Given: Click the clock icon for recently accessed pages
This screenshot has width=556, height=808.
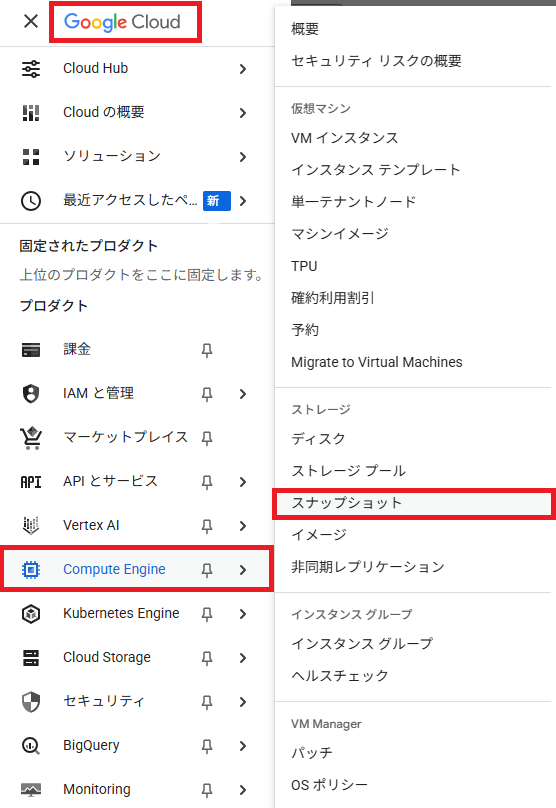Looking at the screenshot, I should [31, 200].
